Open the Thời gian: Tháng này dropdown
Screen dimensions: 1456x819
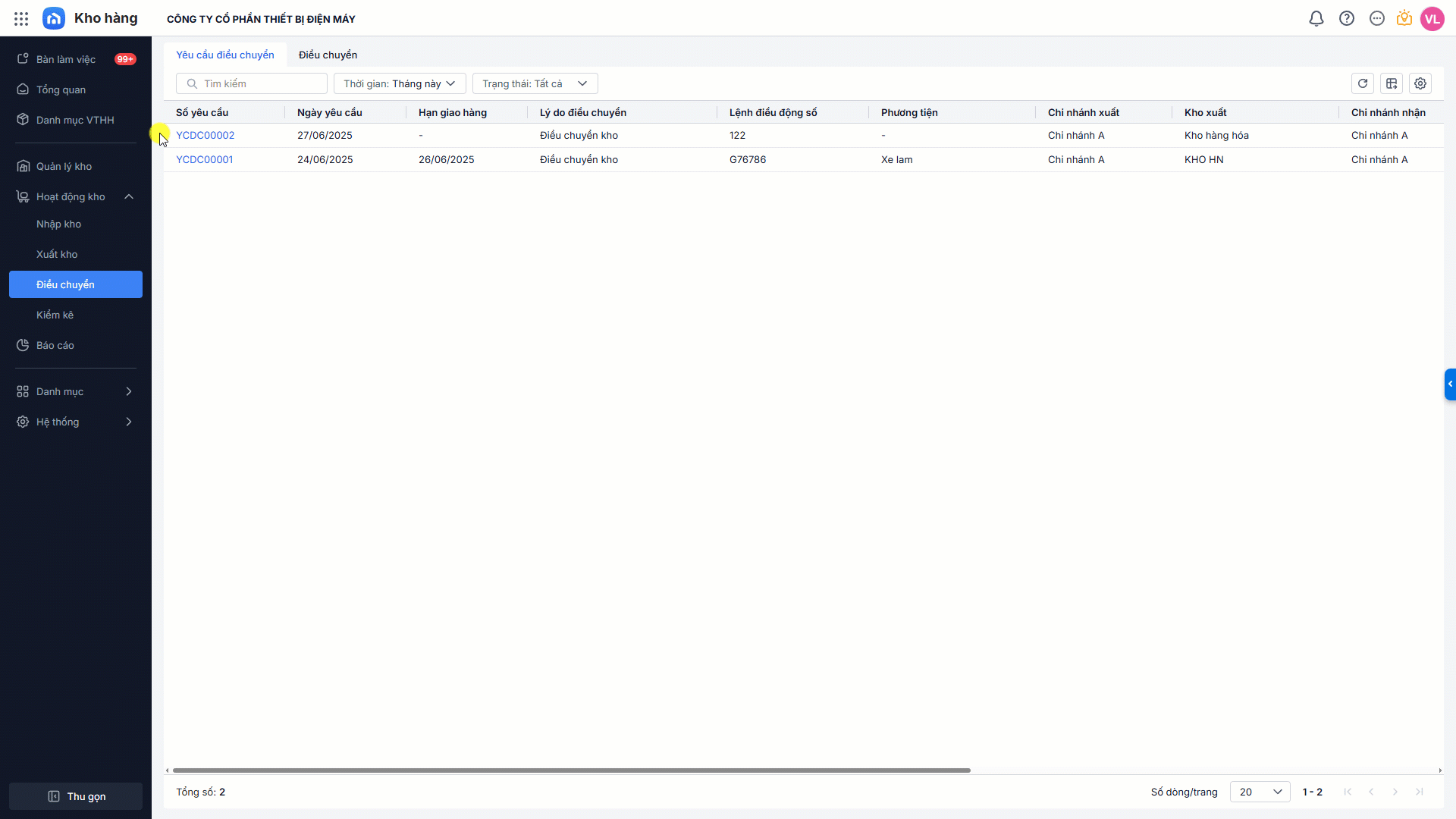400,83
